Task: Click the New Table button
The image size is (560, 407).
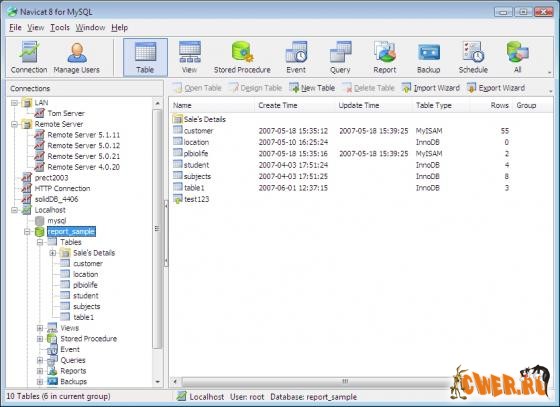Action: 312,88
